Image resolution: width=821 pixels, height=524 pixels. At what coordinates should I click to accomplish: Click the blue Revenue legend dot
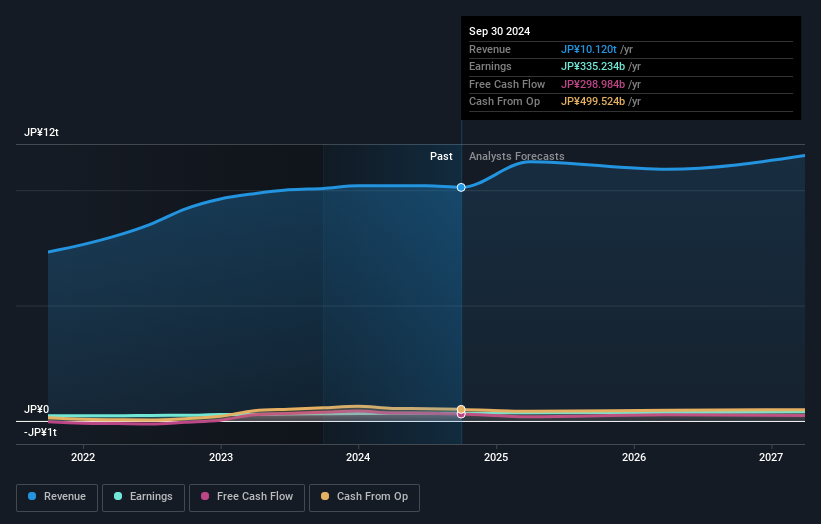(32, 496)
